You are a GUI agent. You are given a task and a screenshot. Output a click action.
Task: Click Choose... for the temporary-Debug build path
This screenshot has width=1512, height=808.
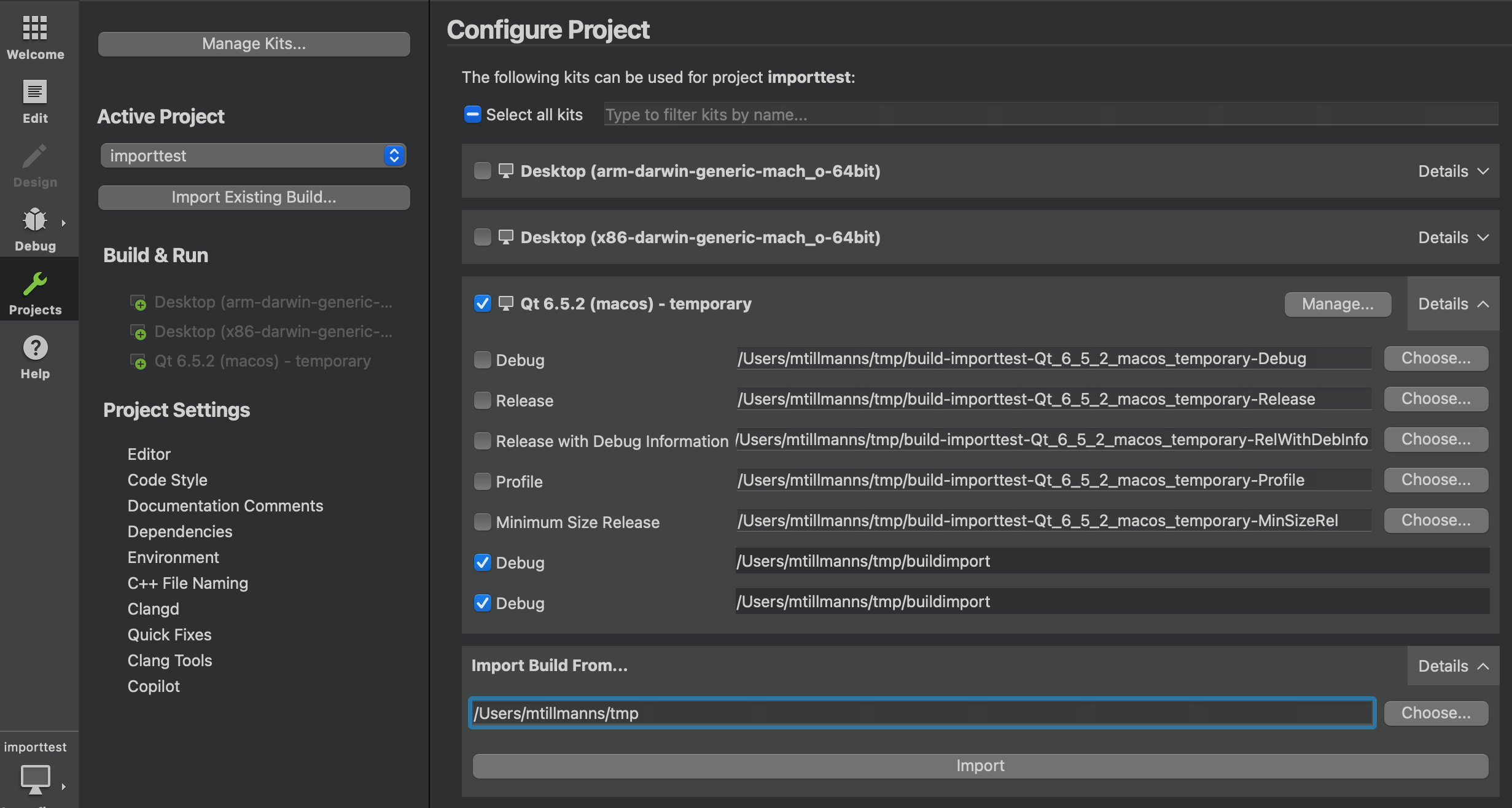(1436, 358)
